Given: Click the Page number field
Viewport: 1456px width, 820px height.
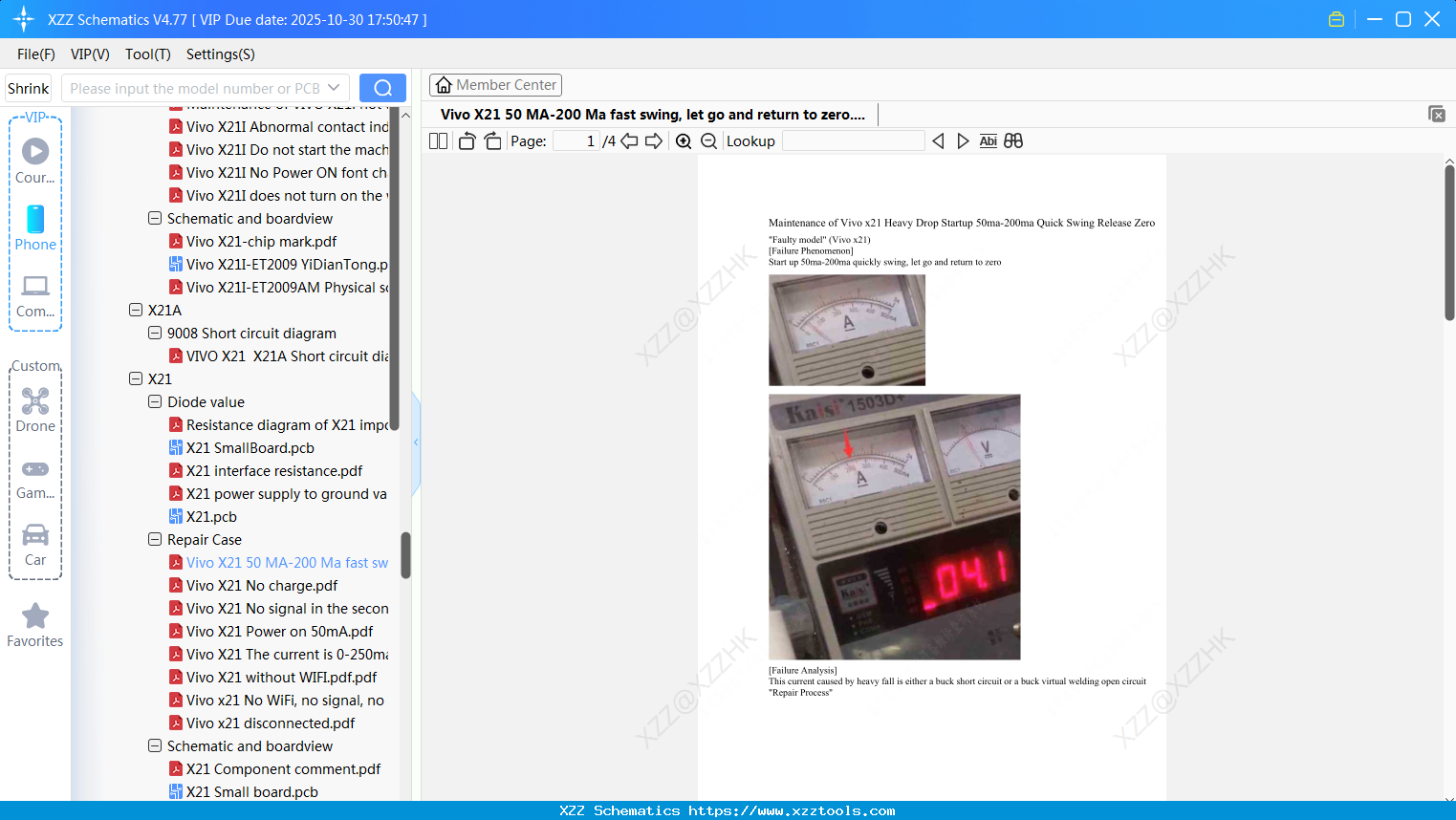Looking at the screenshot, I should coord(576,141).
